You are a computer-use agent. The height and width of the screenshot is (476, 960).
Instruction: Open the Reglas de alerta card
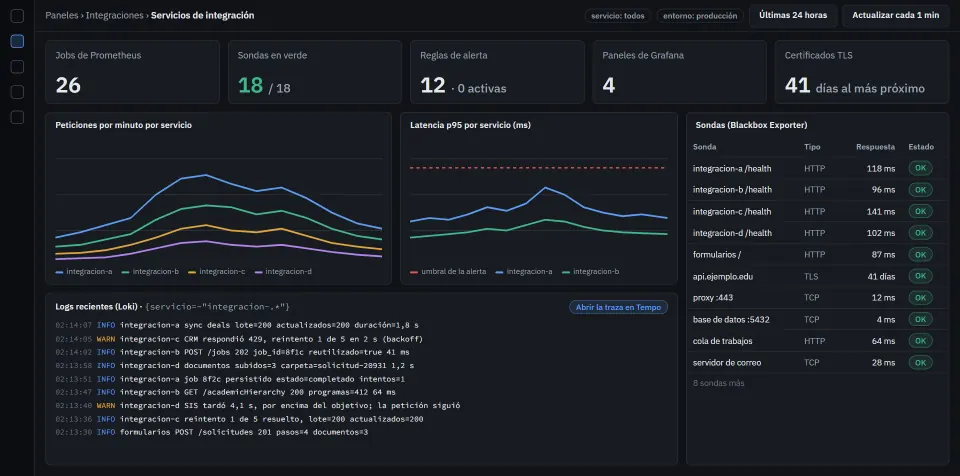497,72
